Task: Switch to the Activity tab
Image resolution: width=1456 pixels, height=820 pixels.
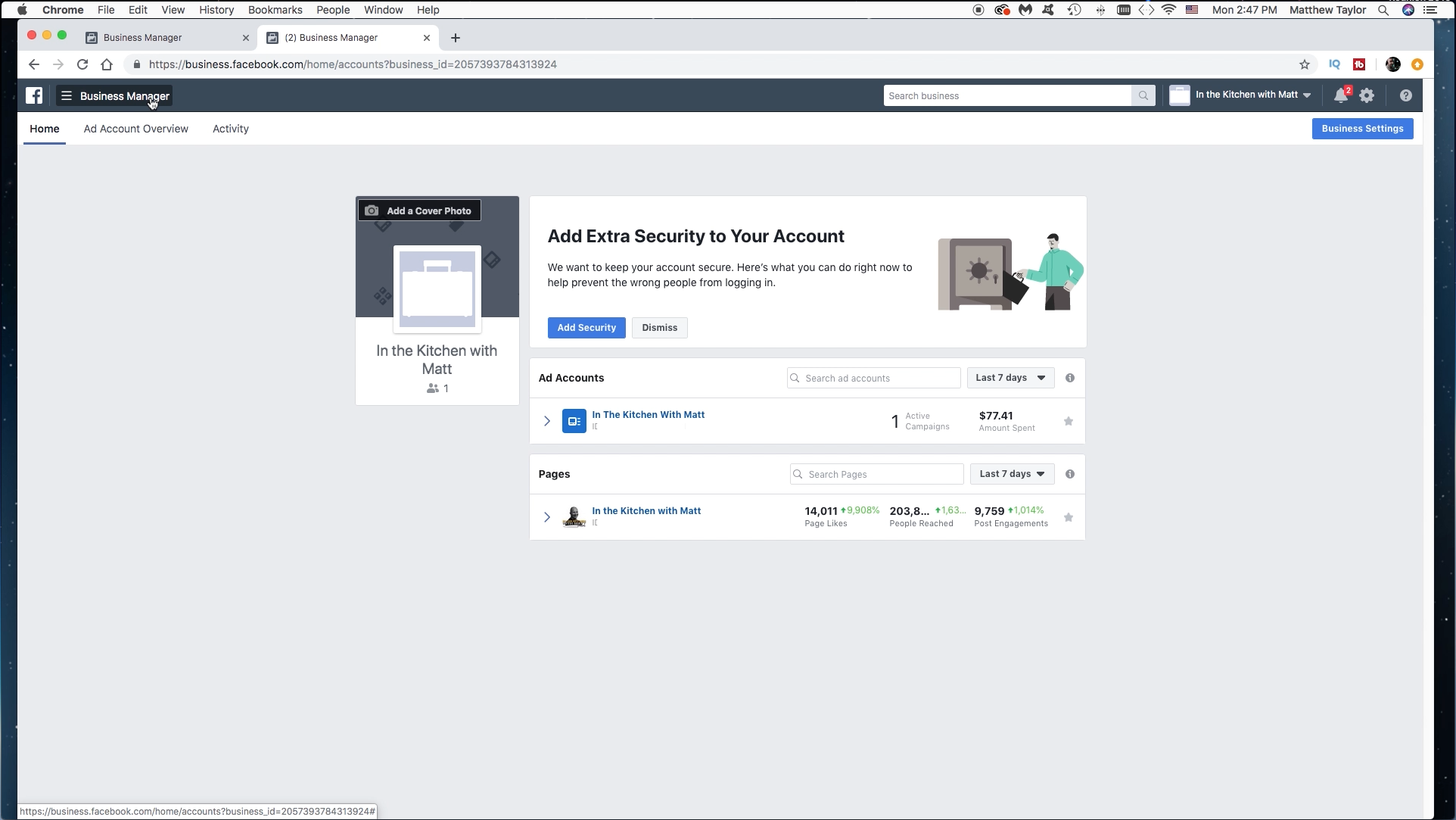Action: coord(231,129)
